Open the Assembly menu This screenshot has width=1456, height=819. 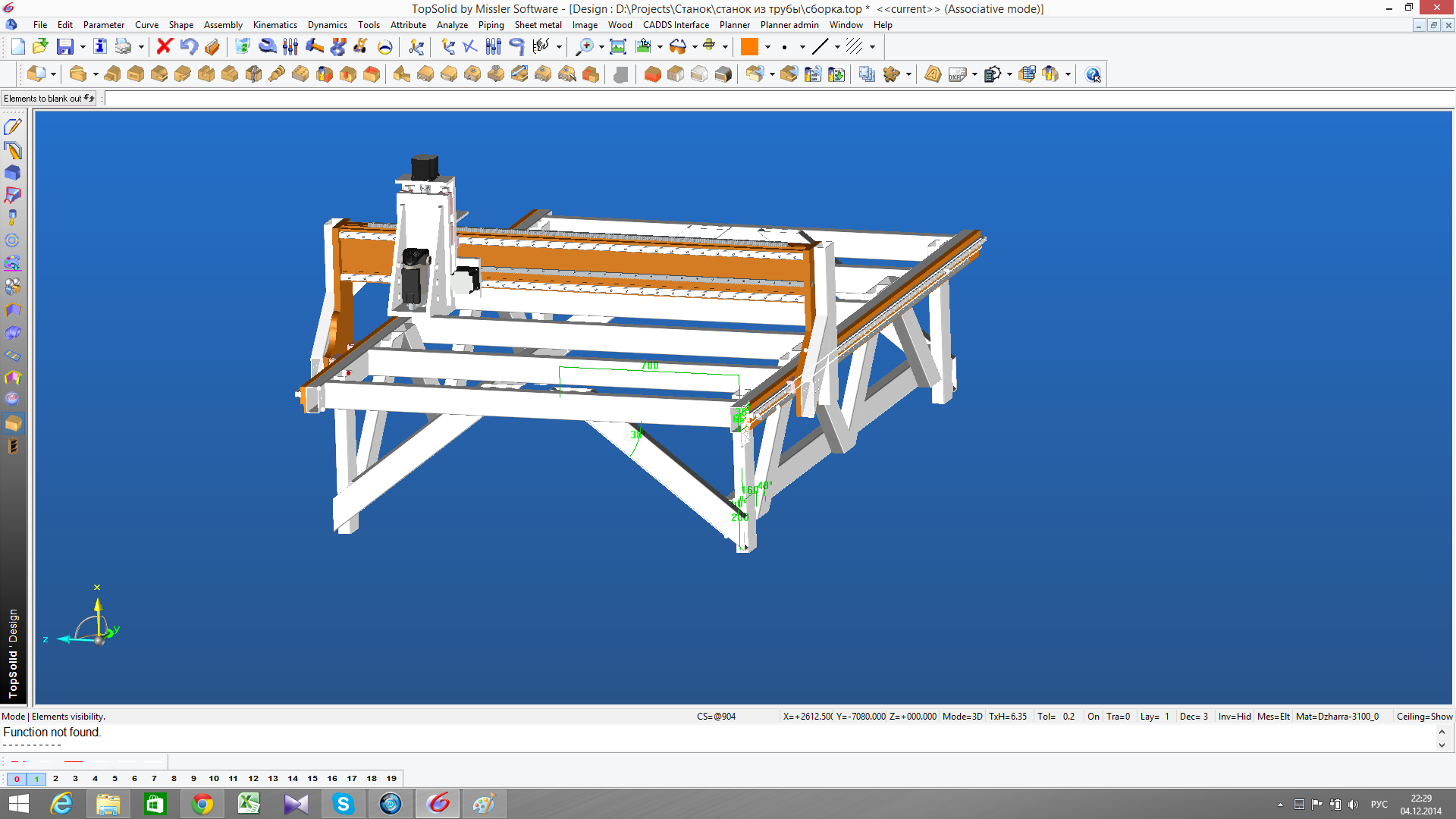[x=223, y=25]
